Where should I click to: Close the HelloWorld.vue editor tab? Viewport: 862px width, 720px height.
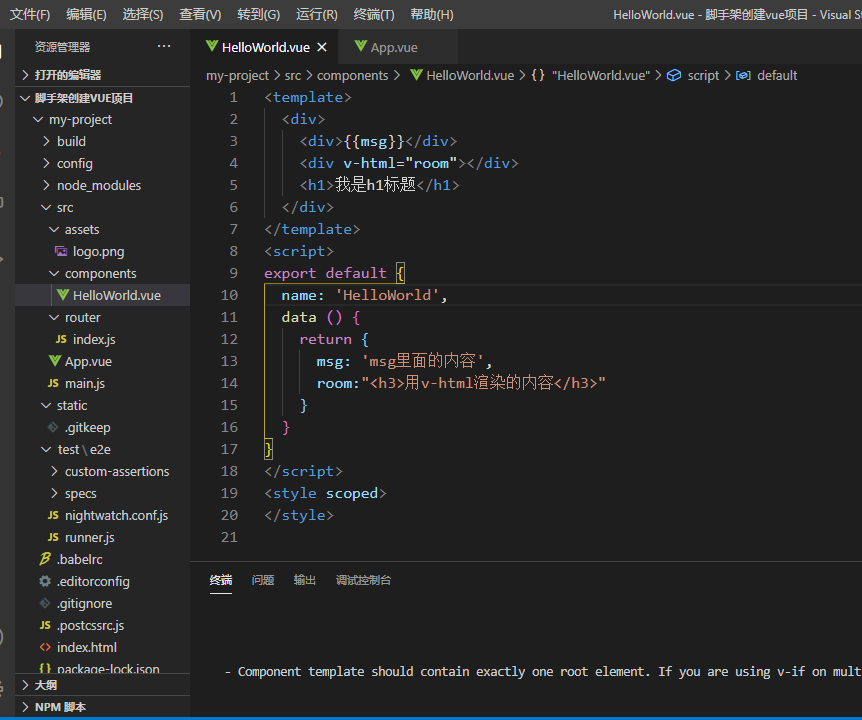[x=322, y=47]
